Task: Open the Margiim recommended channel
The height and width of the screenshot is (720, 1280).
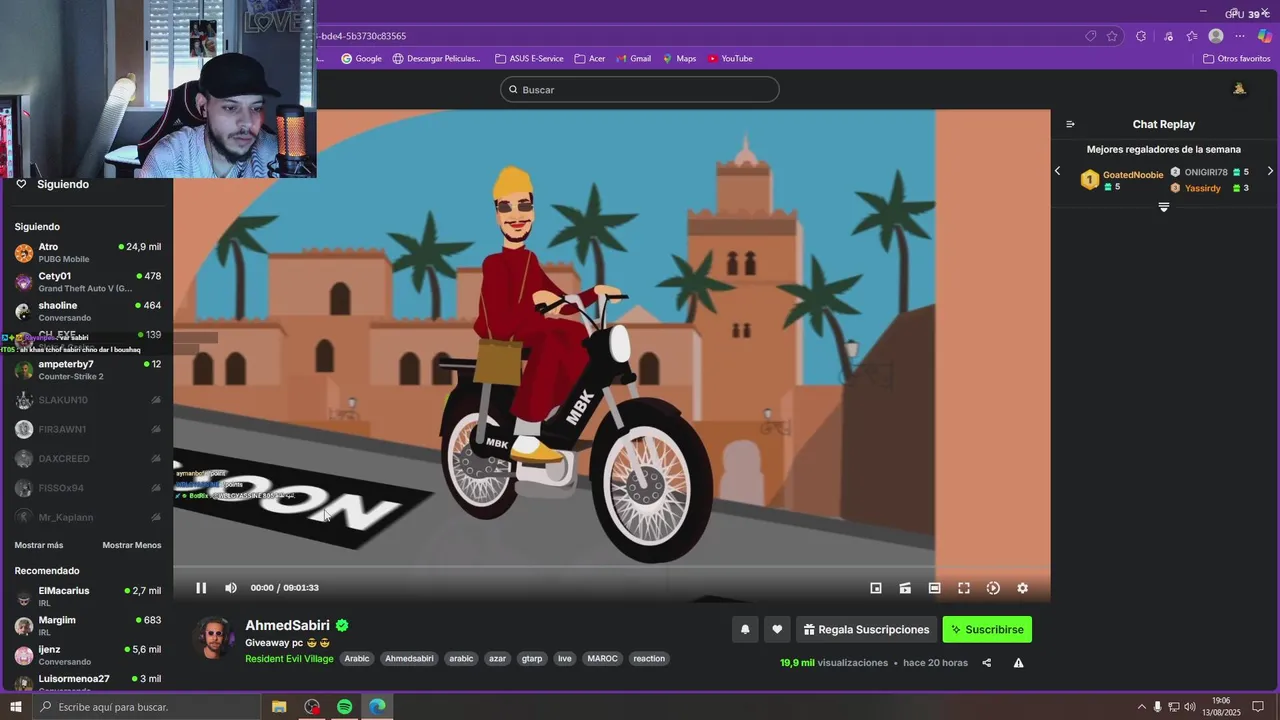Action: 88,626
